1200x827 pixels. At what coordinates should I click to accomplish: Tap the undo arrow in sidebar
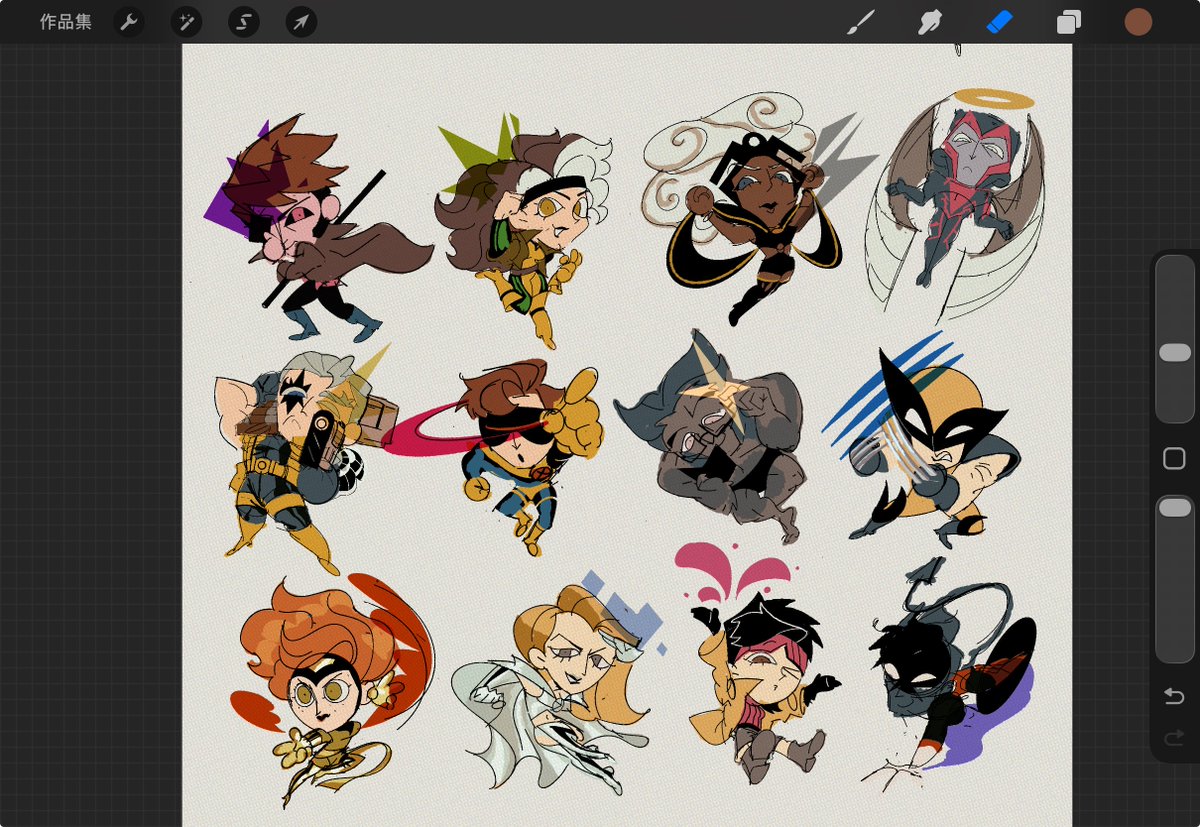pyautogui.click(x=1175, y=696)
